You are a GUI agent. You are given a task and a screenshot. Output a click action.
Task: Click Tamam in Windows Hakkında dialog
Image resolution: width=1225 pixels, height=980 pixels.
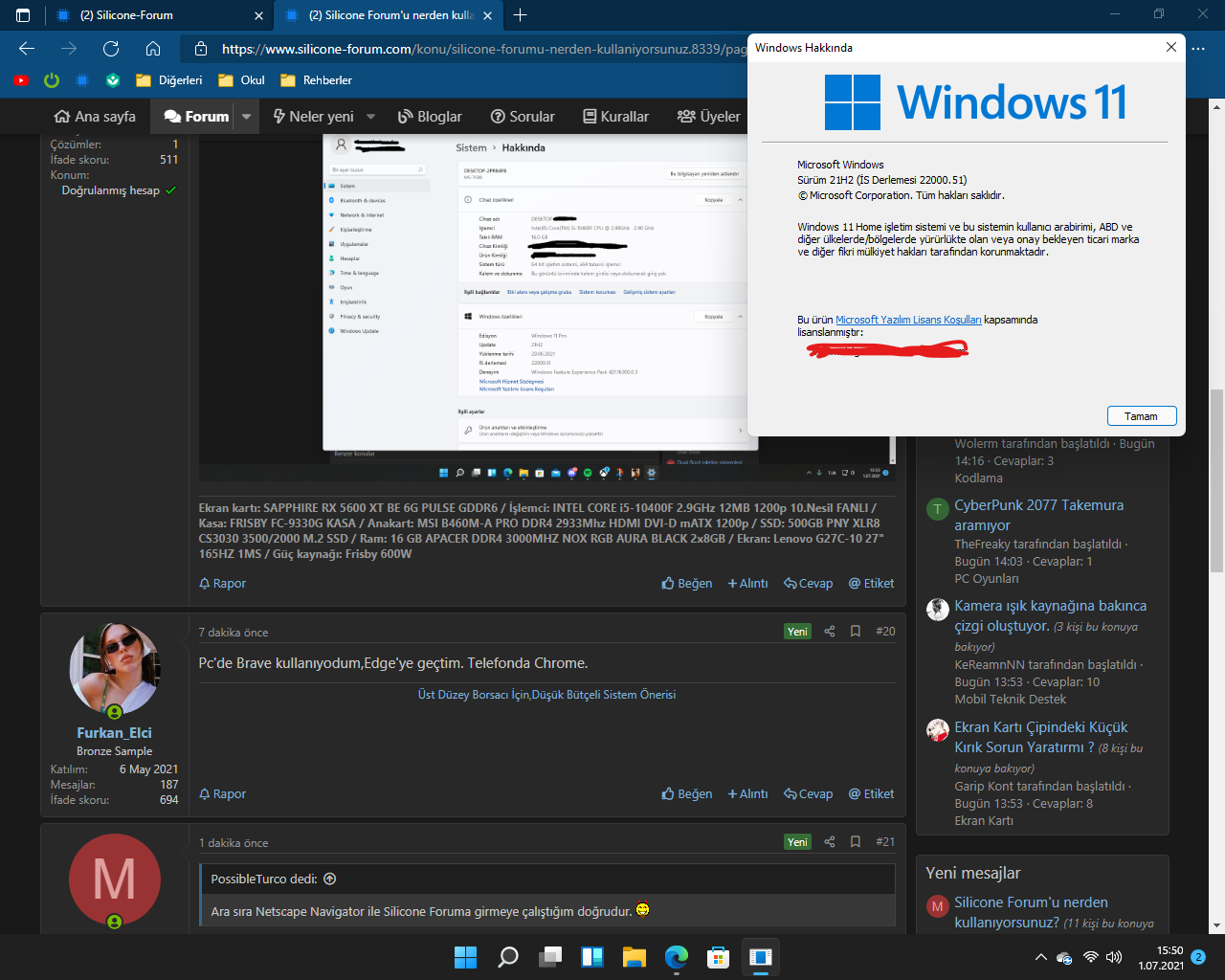coord(1142,416)
